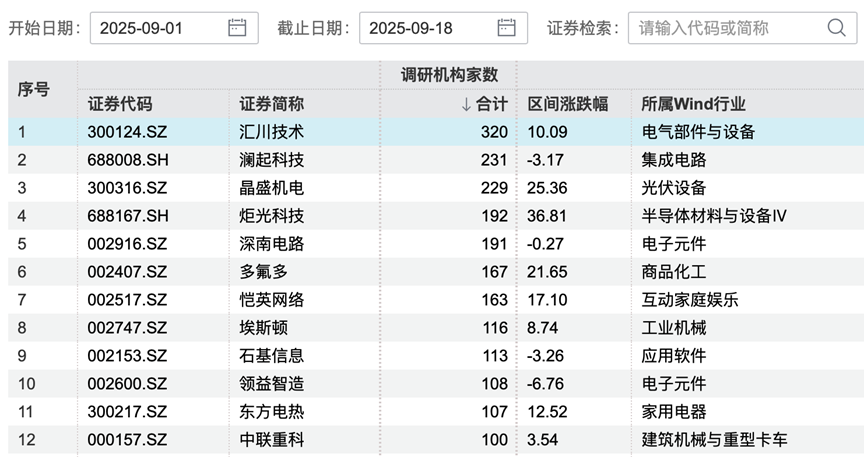Click the 所属Wind行业 column header

693,104
